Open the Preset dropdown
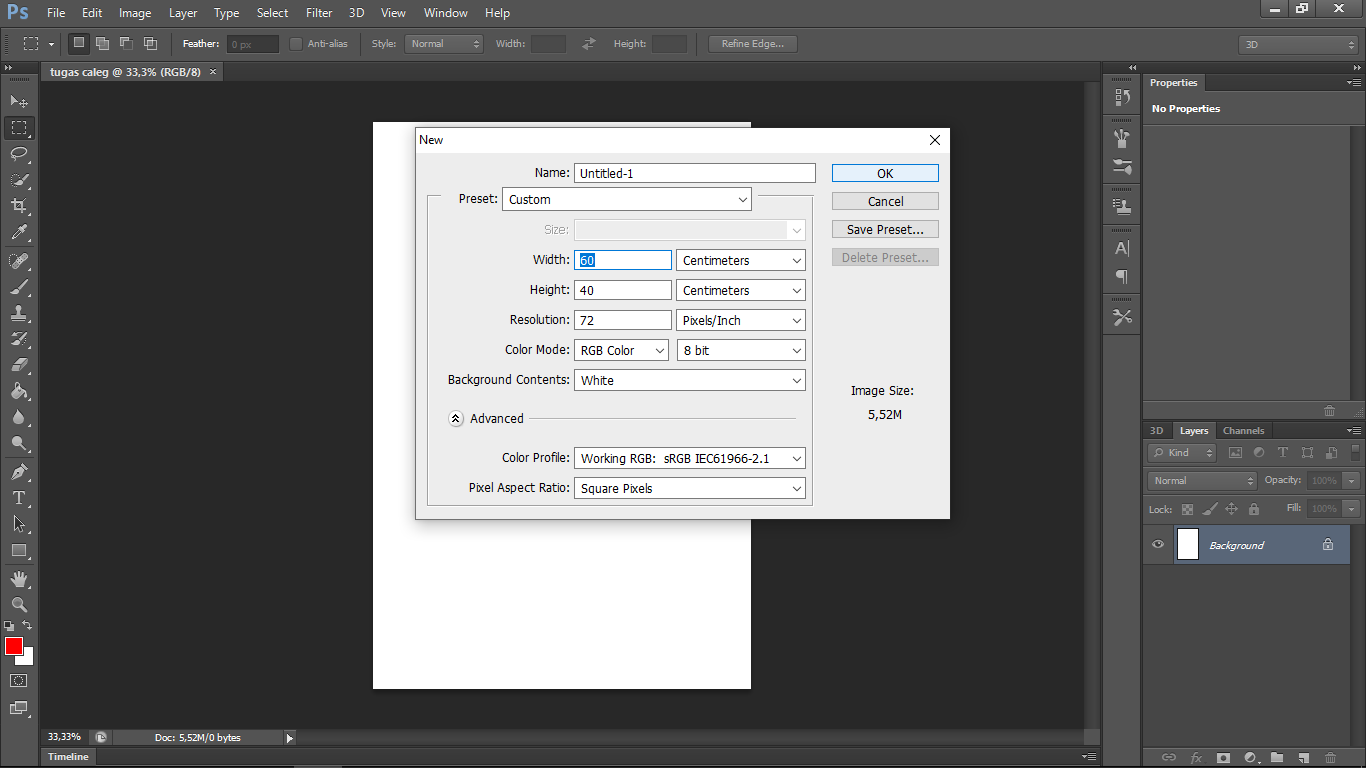 coord(627,200)
